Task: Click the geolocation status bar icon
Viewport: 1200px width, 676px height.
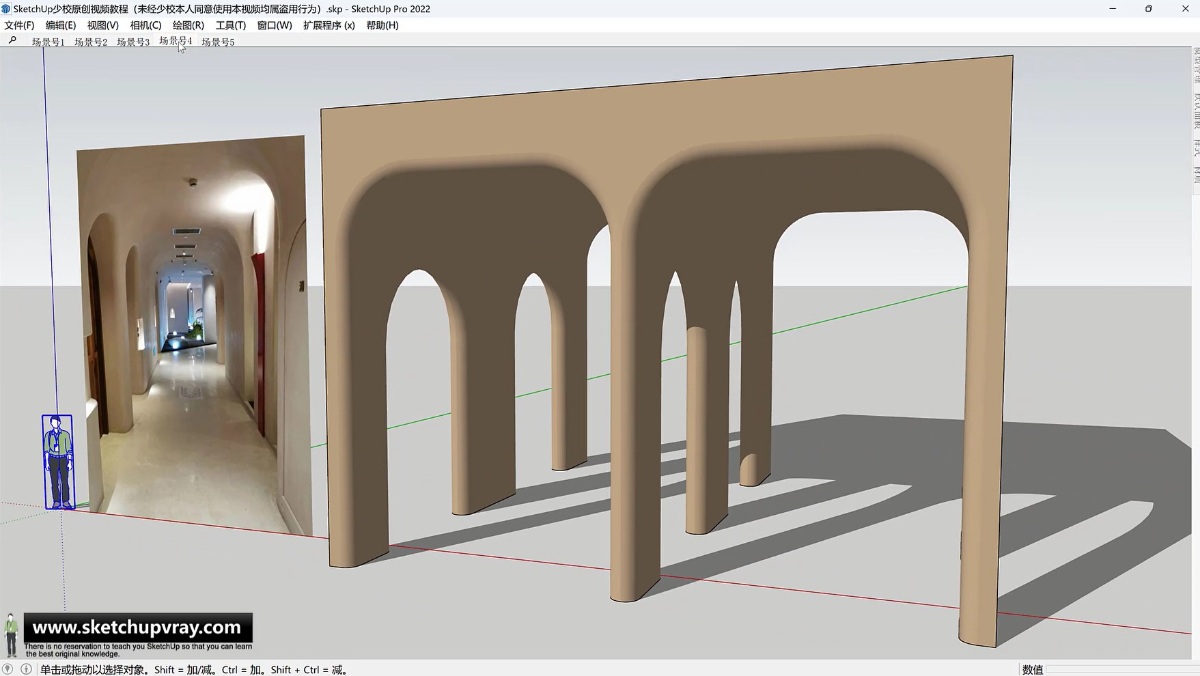Action: pos(8,669)
